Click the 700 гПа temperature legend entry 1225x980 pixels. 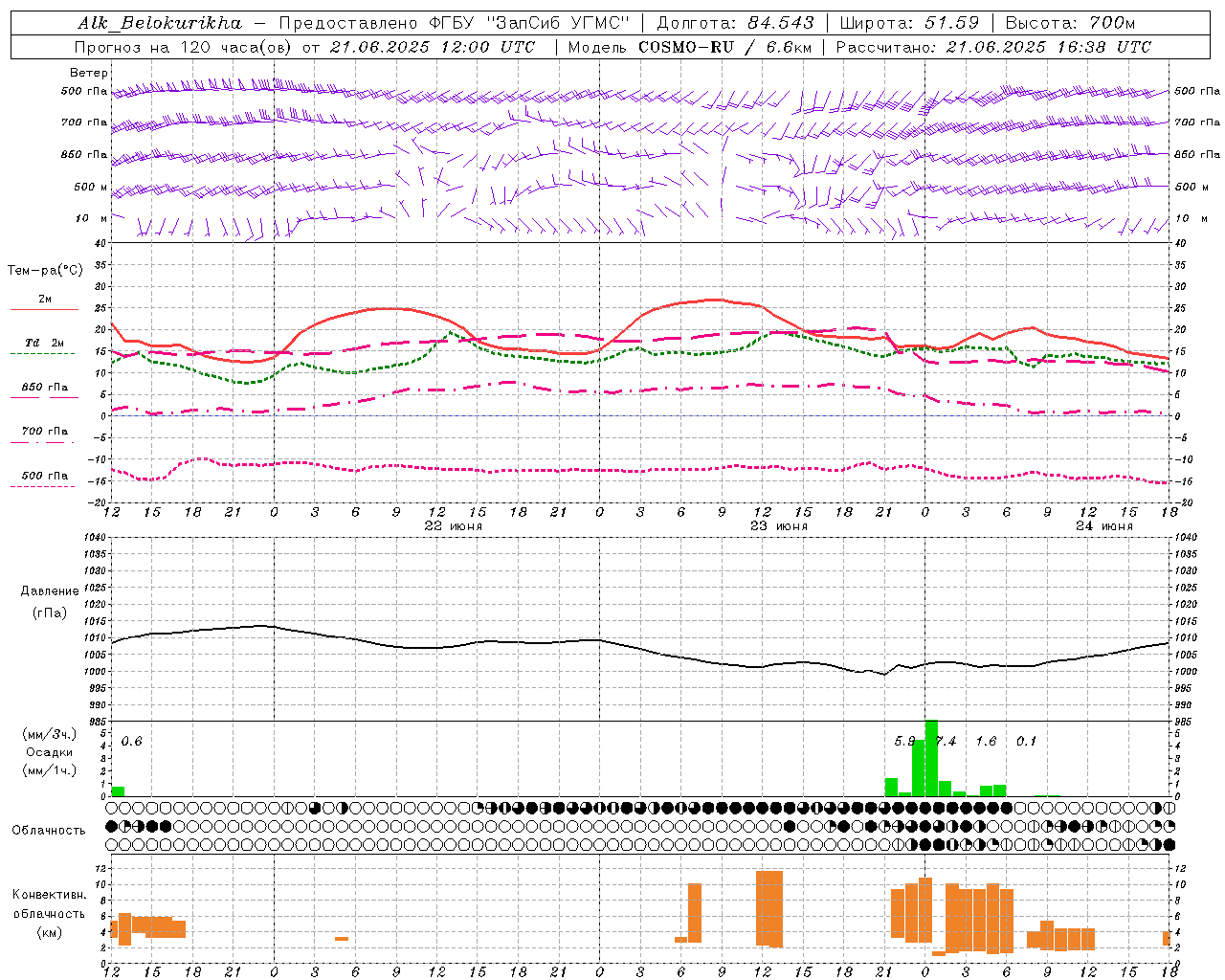(44, 431)
